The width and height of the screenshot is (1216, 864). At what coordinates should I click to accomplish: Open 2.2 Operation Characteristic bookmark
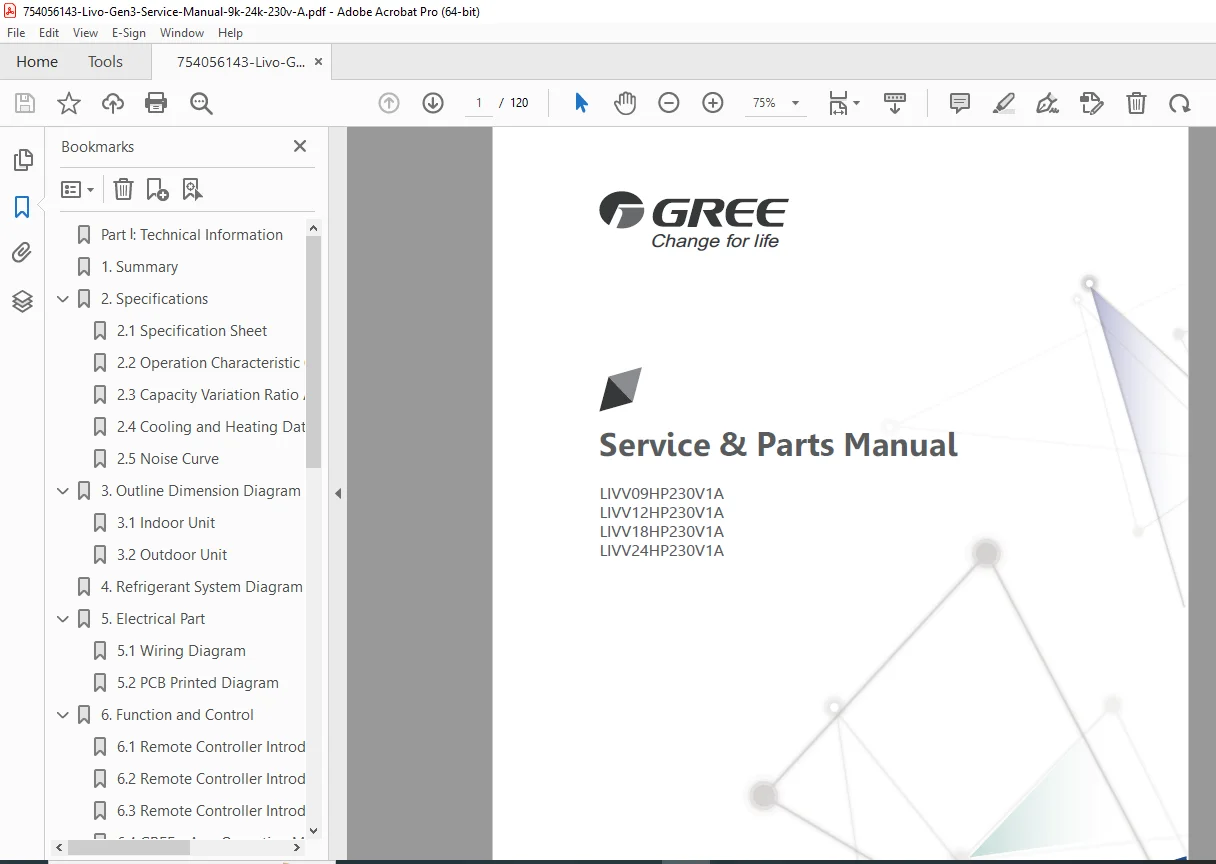[208, 363]
